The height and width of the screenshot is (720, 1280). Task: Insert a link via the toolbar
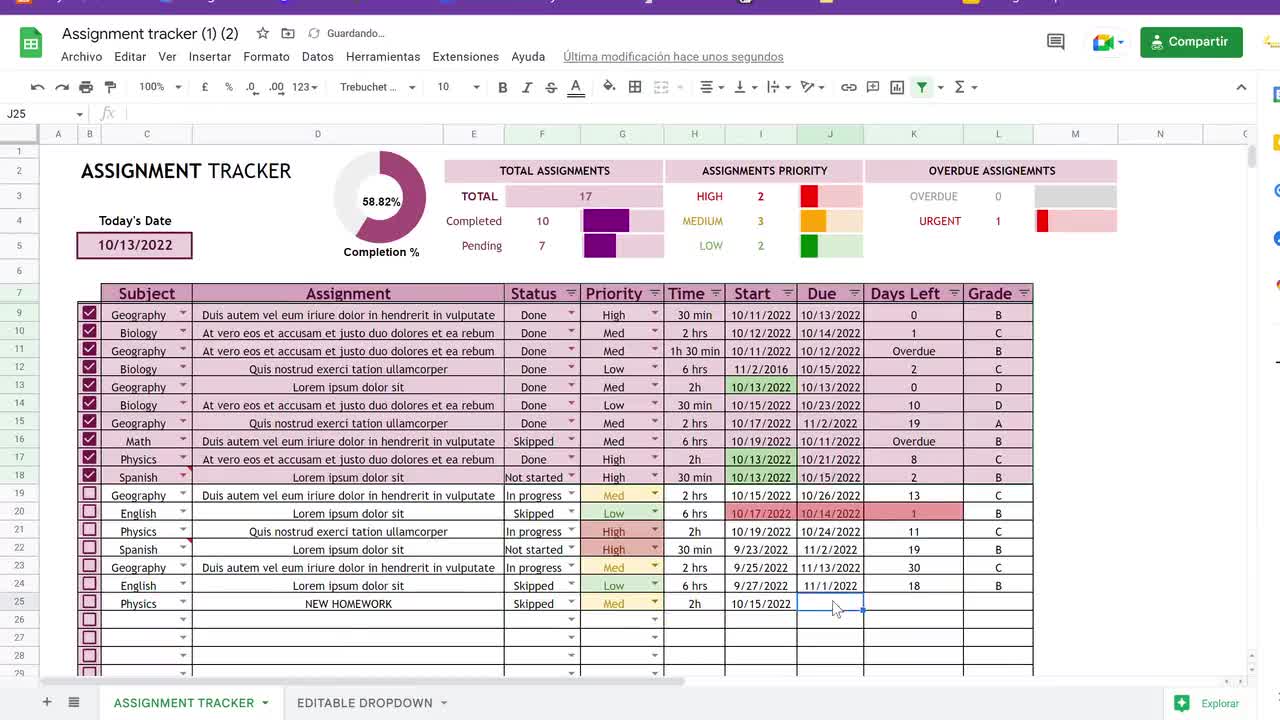coord(849,87)
